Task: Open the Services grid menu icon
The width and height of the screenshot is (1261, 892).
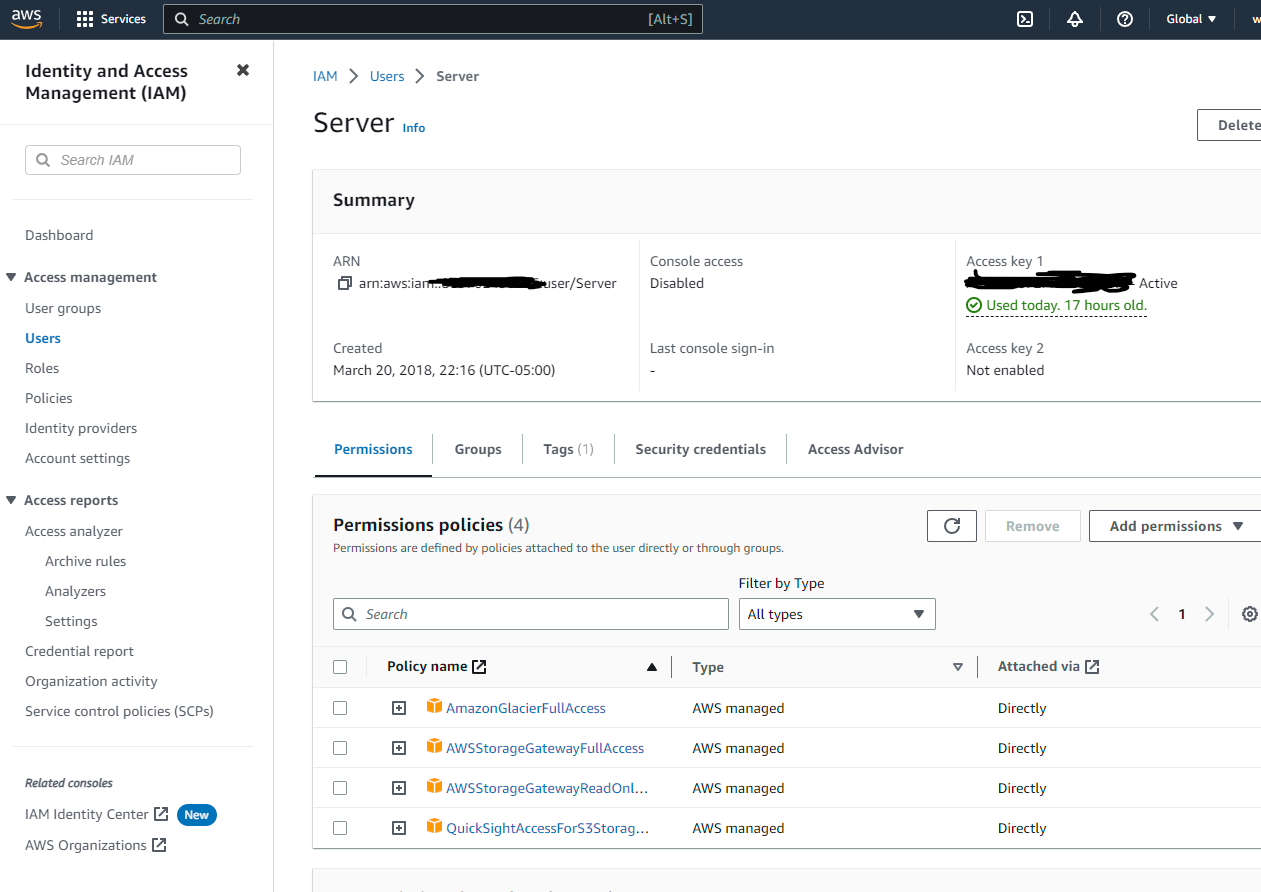Action: pos(85,19)
